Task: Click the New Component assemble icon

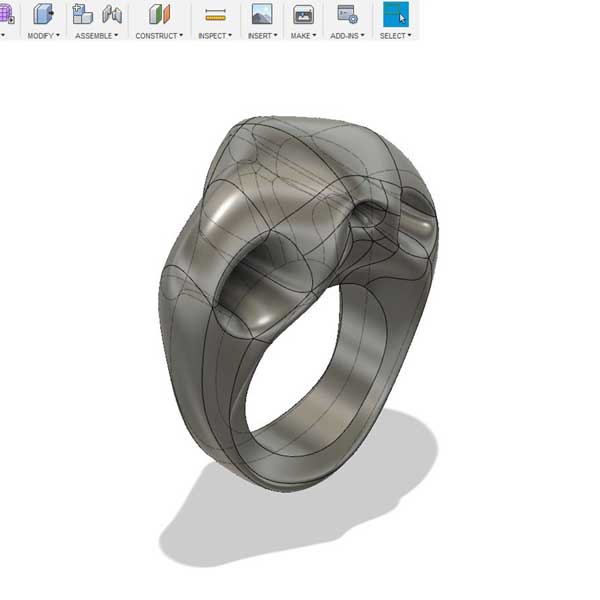Action: coord(82,14)
